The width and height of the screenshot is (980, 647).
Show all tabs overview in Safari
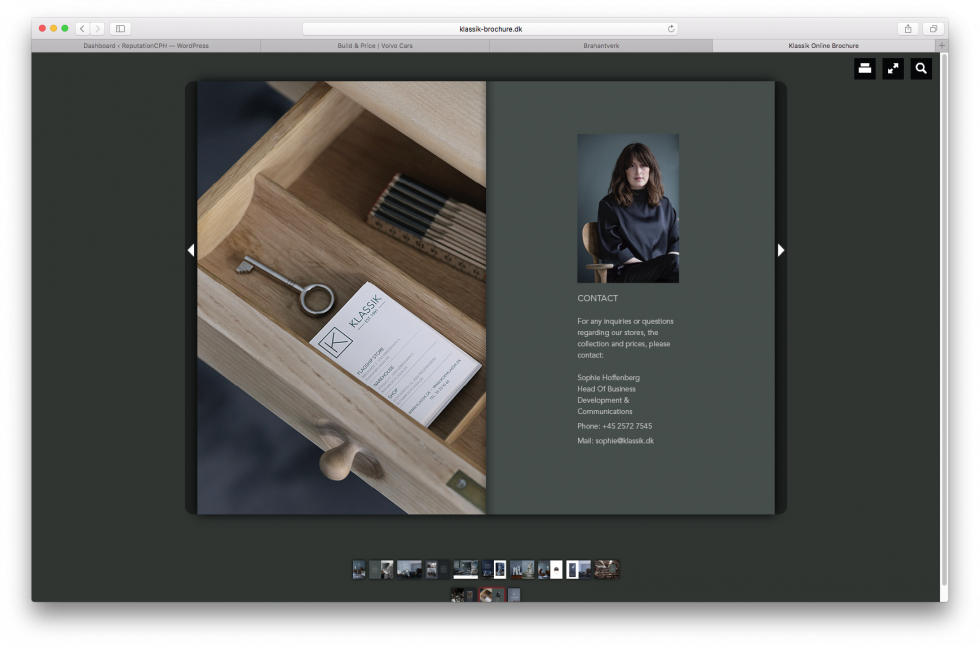(933, 29)
